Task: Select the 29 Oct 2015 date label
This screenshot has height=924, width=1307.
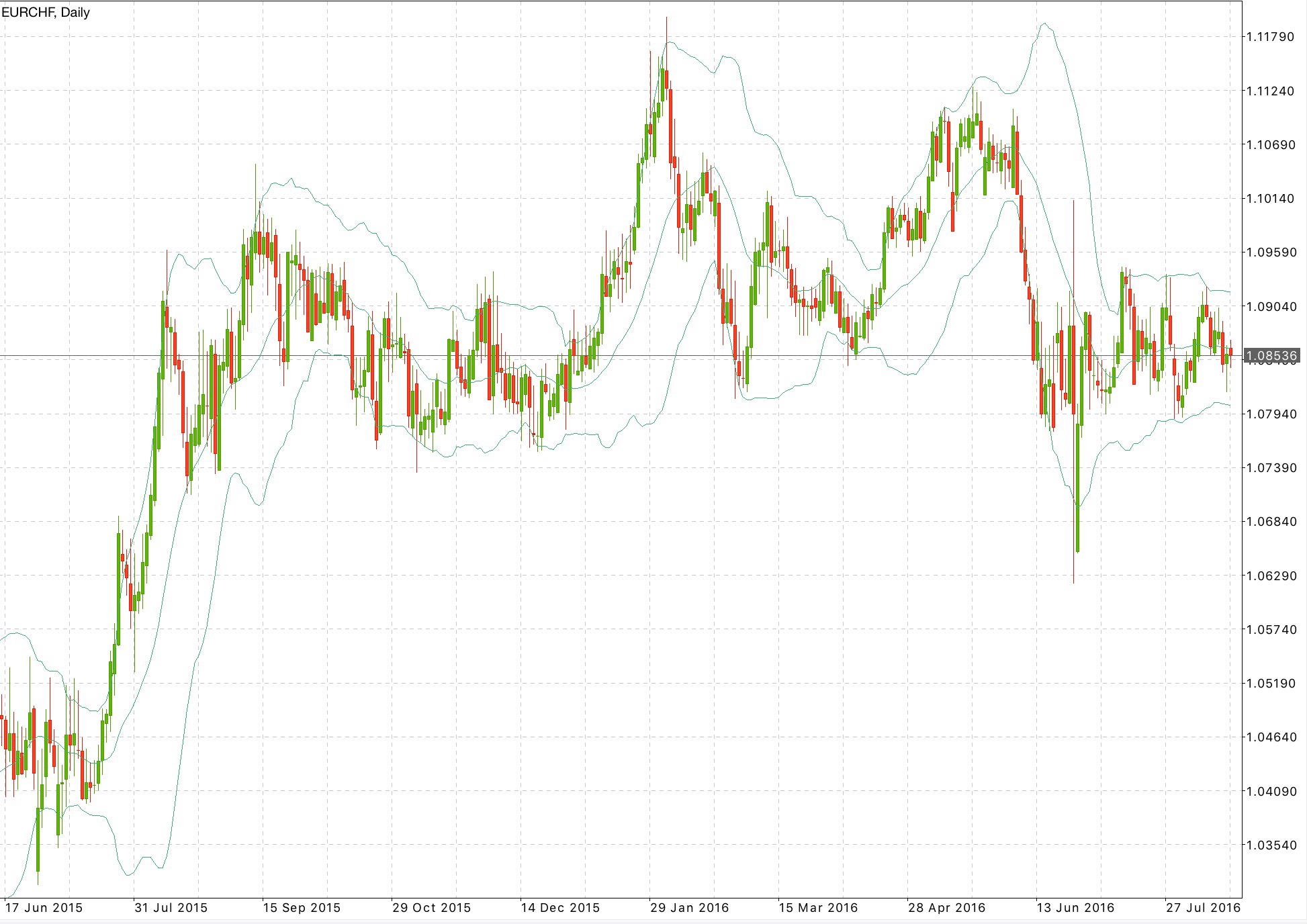Action: (x=431, y=908)
